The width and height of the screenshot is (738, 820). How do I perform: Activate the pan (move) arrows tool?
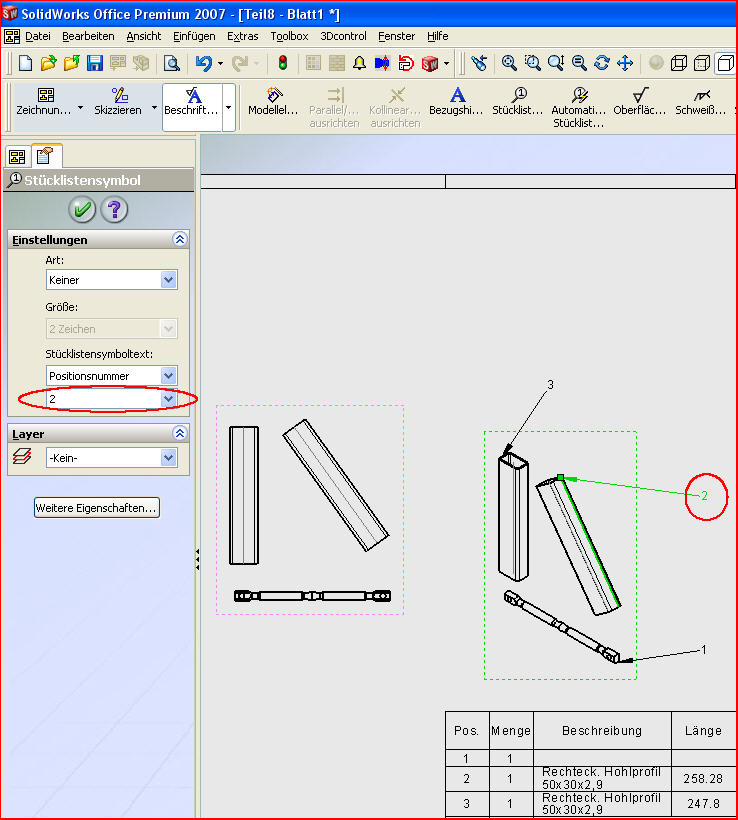(x=625, y=63)
